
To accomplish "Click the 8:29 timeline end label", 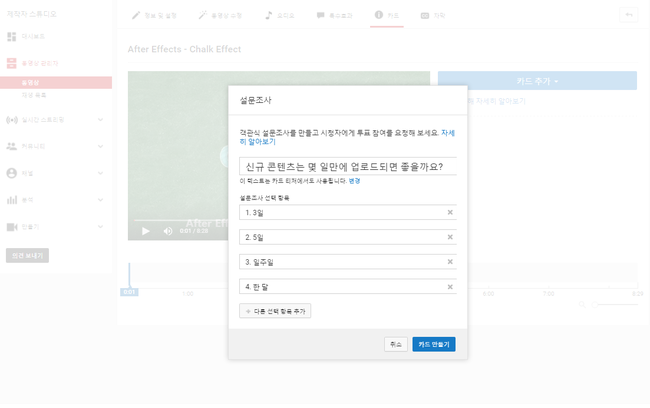I will click(x=638, y=294).
